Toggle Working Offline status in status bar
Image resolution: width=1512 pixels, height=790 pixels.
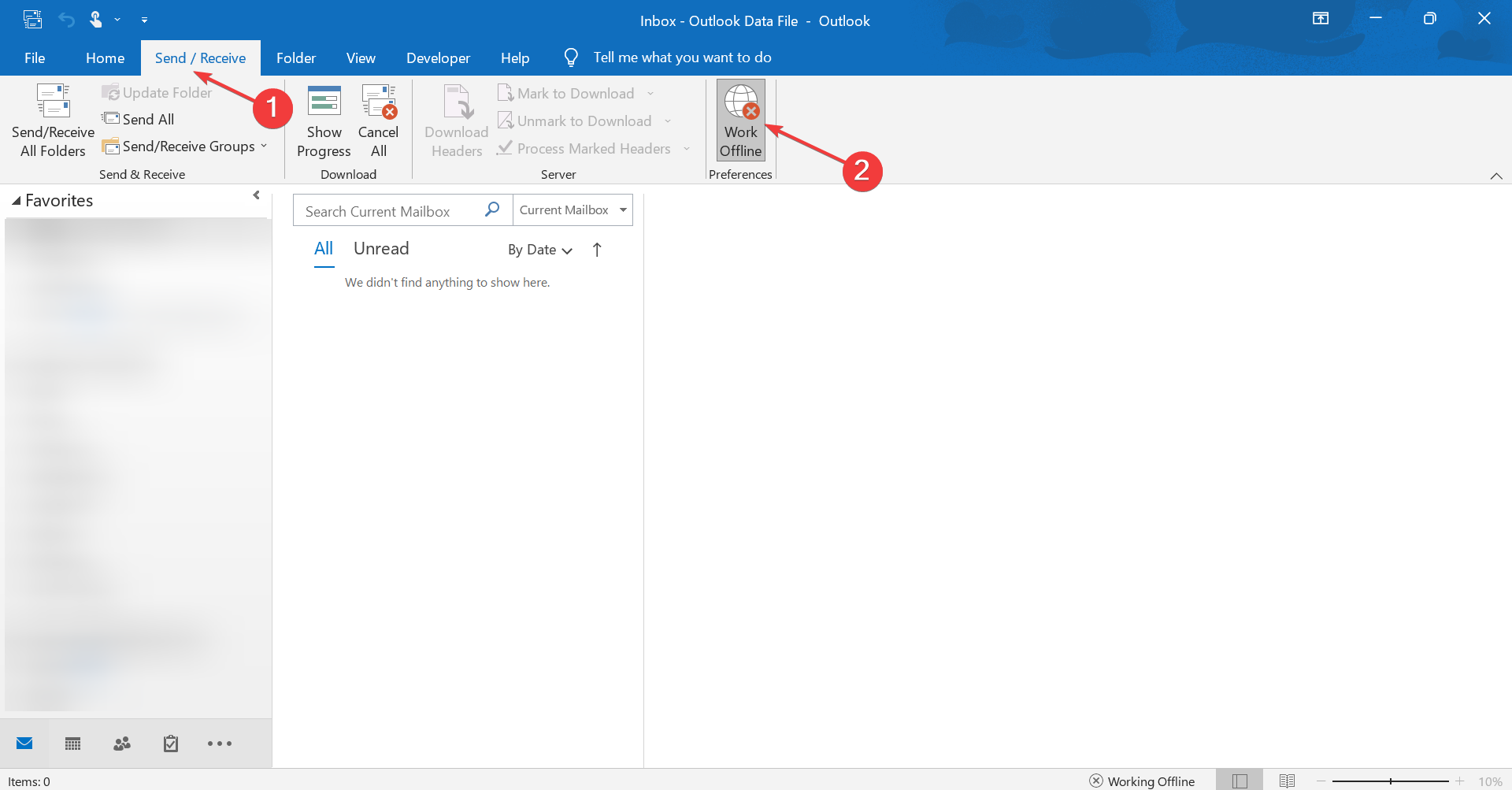pos(1143,781)
